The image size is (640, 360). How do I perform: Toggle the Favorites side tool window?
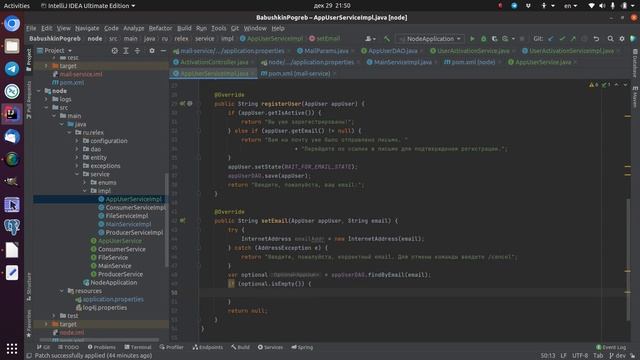(x=29, y=324)
